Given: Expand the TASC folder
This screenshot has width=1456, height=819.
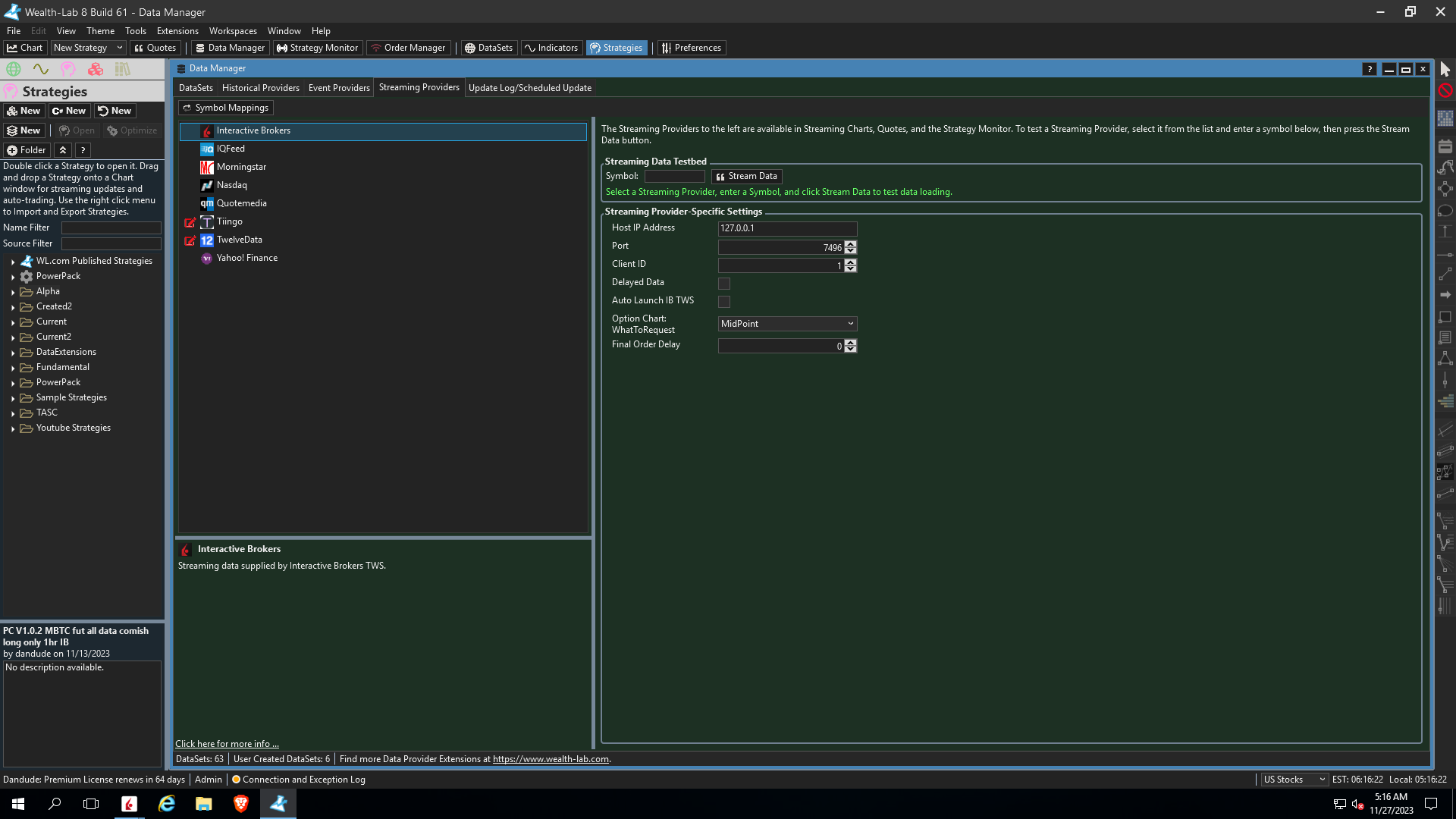Looking at the screenshot, I should [13, 413].
